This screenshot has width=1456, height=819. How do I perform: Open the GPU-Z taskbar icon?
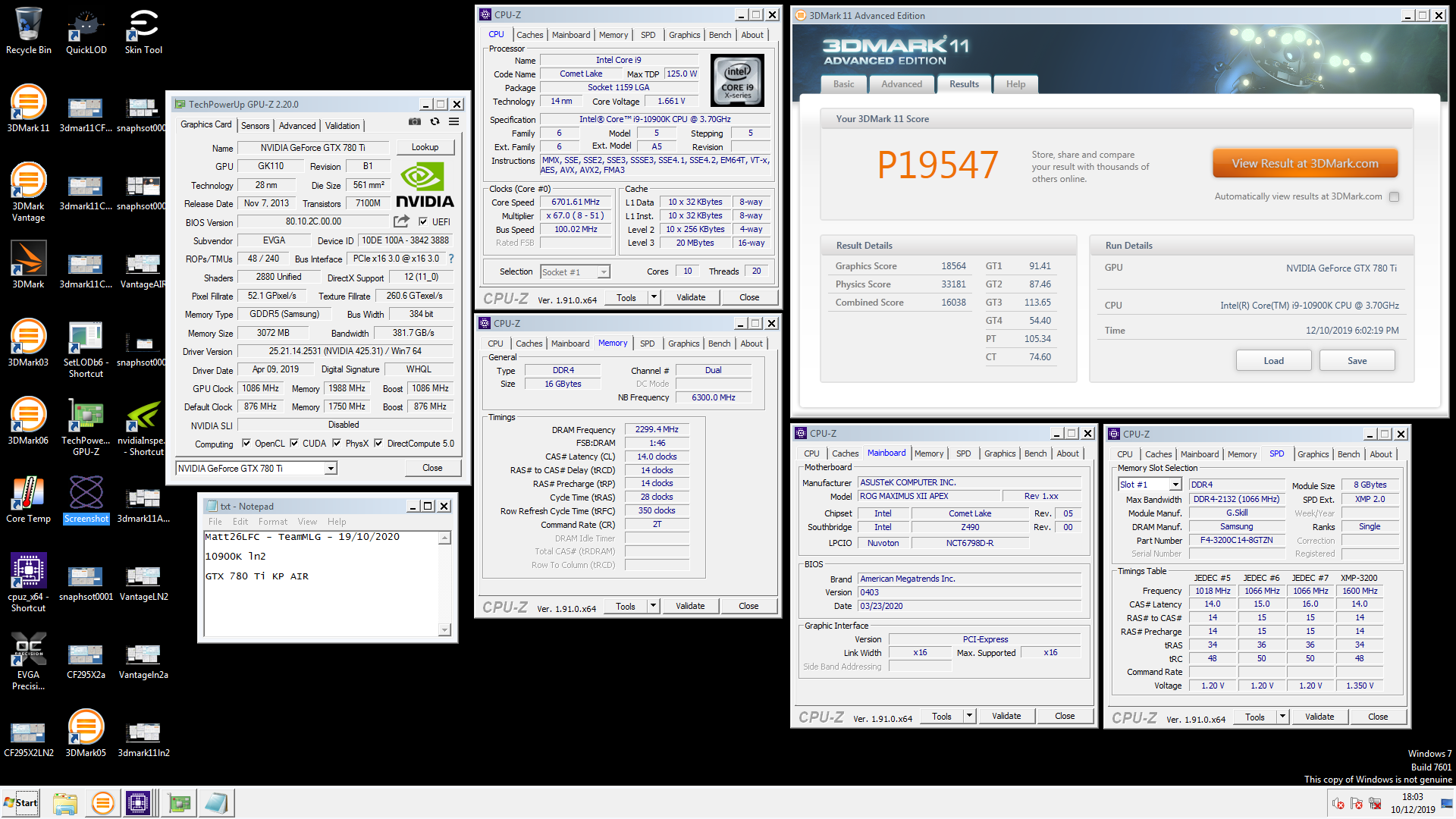click(x=180, y=803)
